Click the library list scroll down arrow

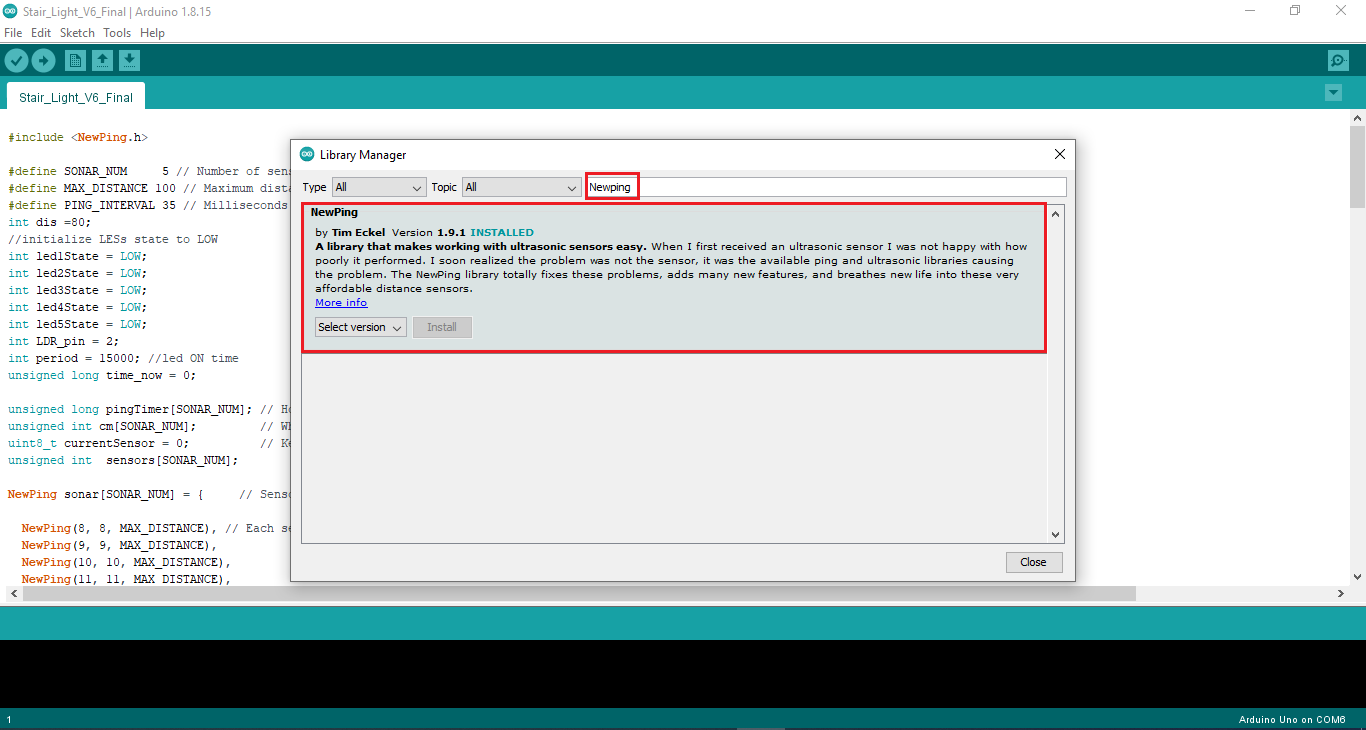1056,535
